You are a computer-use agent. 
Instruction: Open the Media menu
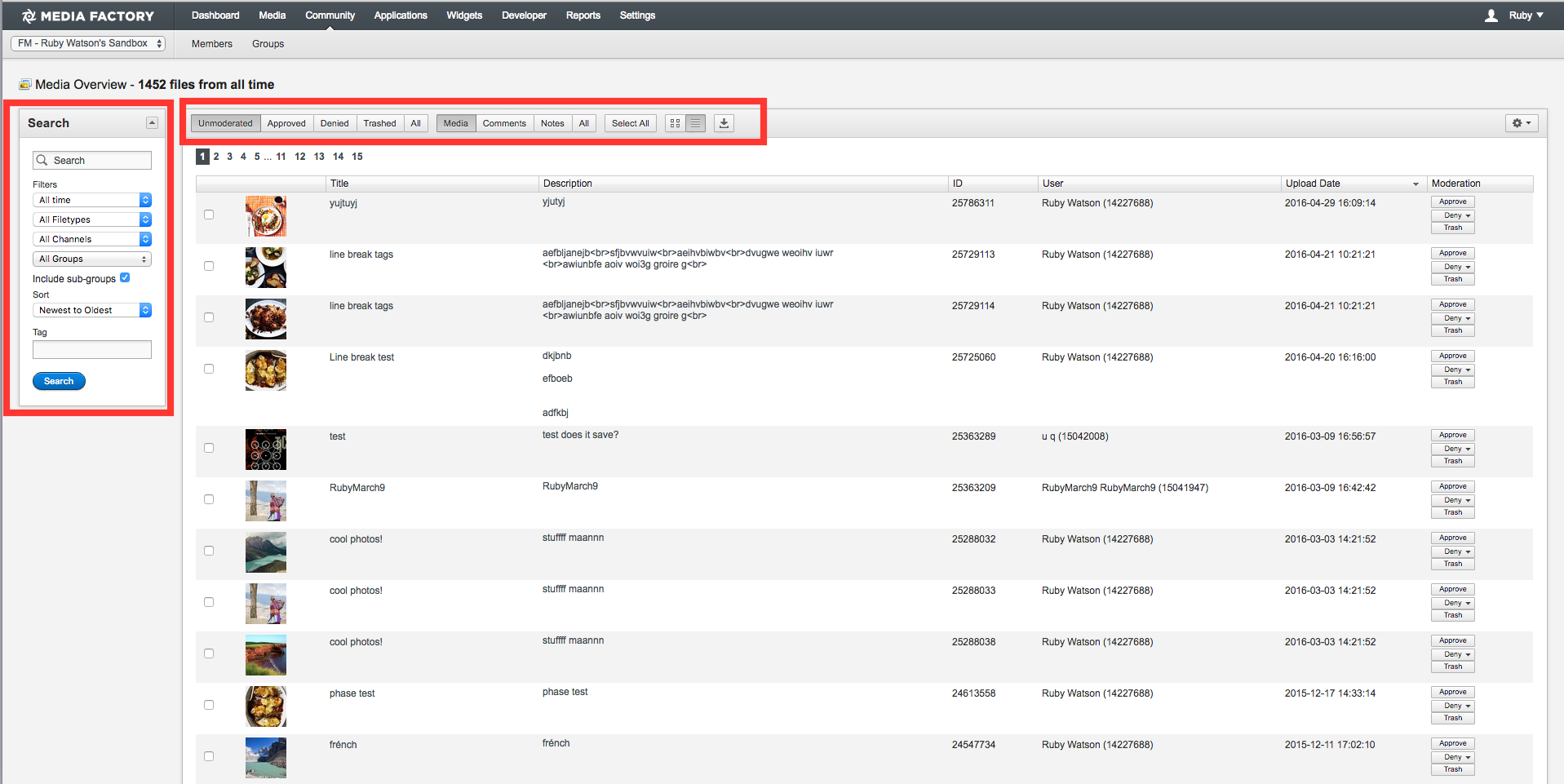(272, 16)
